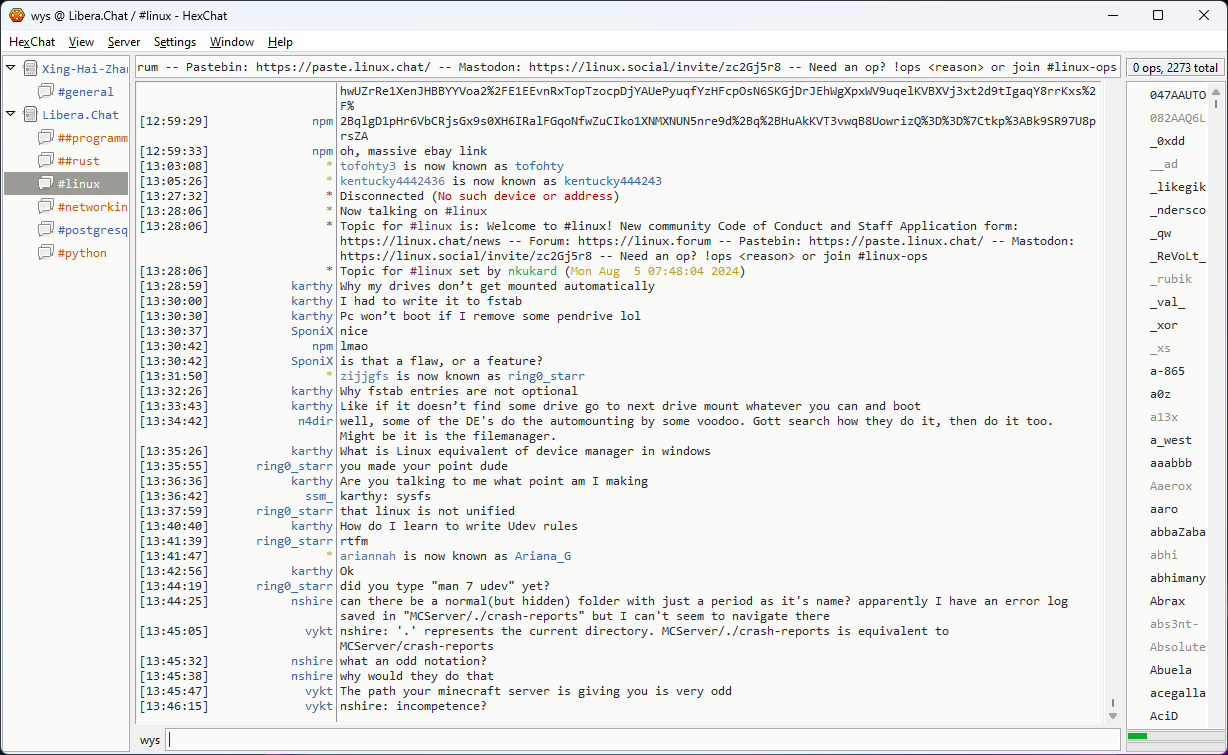The height and width of the screenshot is (755, 1228).
Task: Collapse the Libera.Chat server tree
Action: [x=11, y=115]
